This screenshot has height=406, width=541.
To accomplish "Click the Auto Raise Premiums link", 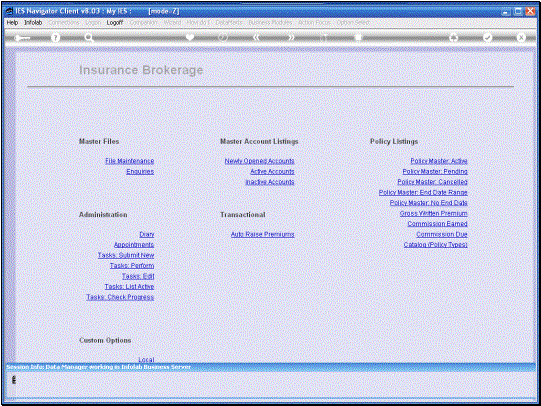I will pos(263,234).
